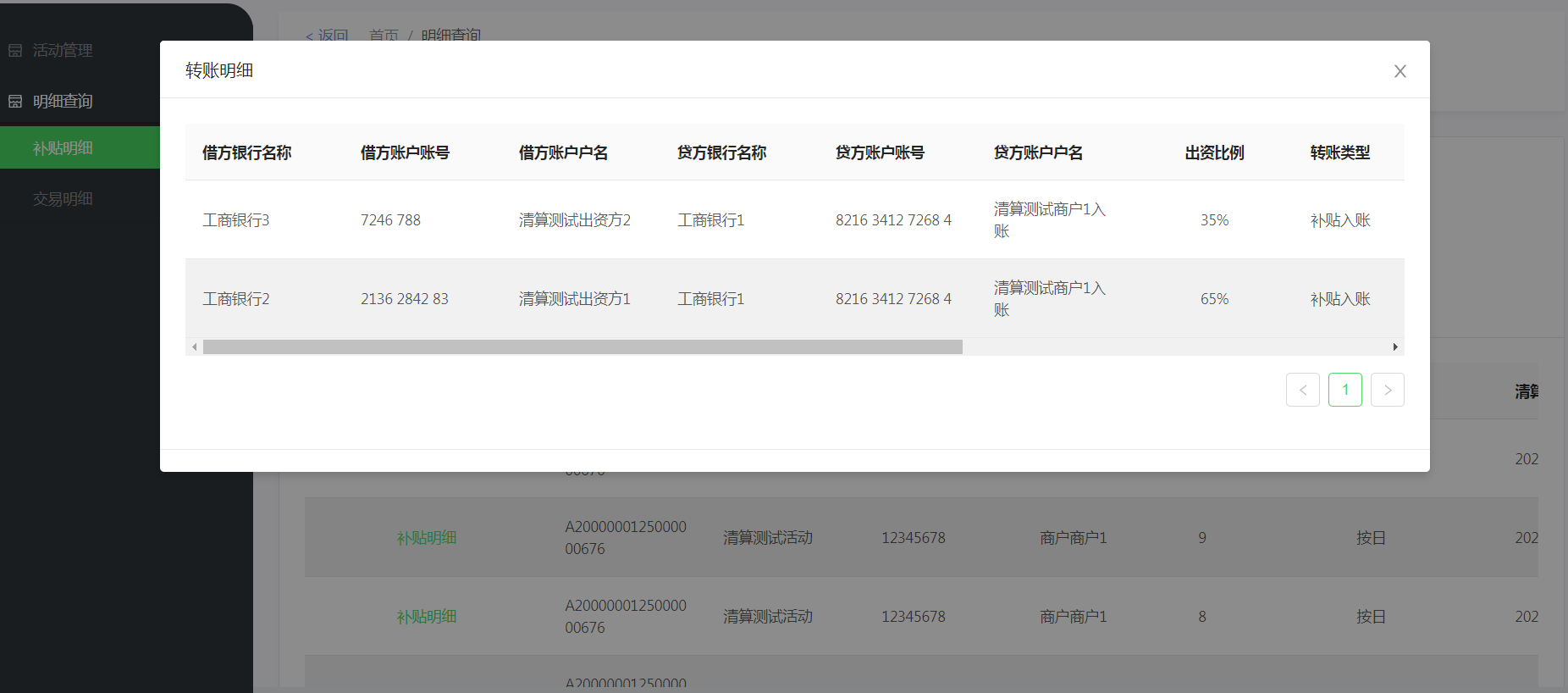Click 商户商户1 in the background row numbered 8
1568x693 pixels.
pyautogui.click(x=1073, y=617)
